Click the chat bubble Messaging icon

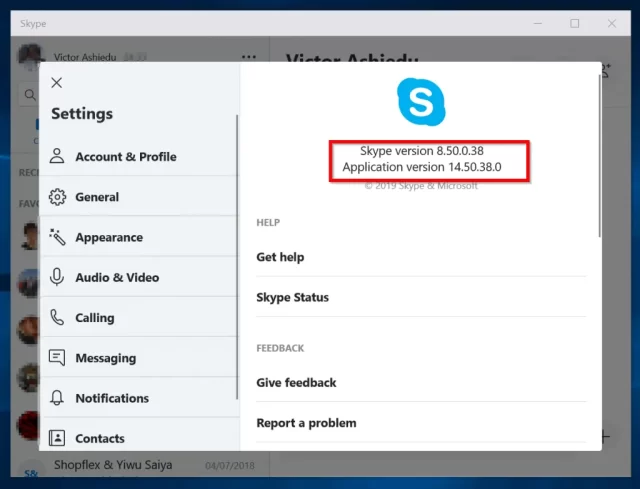click(57, 358)
